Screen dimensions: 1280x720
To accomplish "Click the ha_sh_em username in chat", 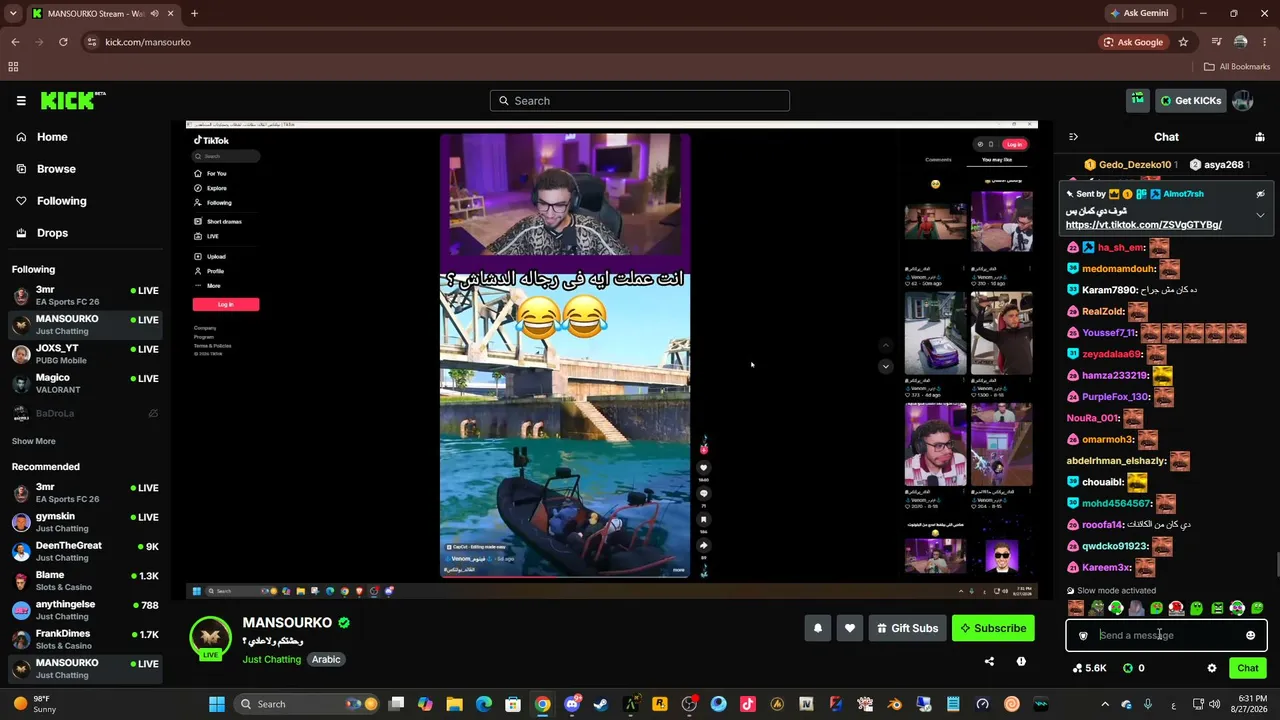I will [1120, 248].
